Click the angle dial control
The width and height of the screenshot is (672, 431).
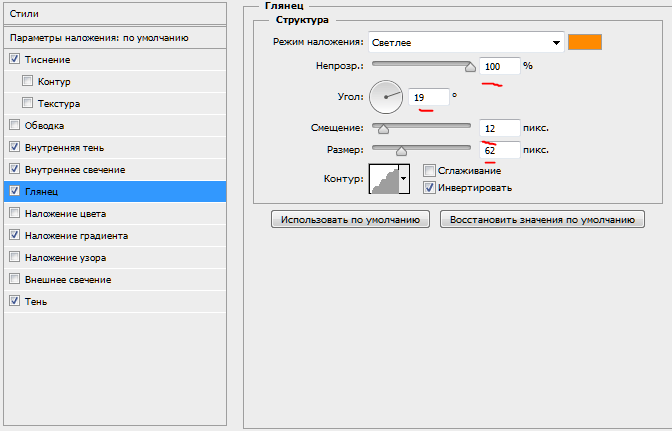click(x=385, y=97)
